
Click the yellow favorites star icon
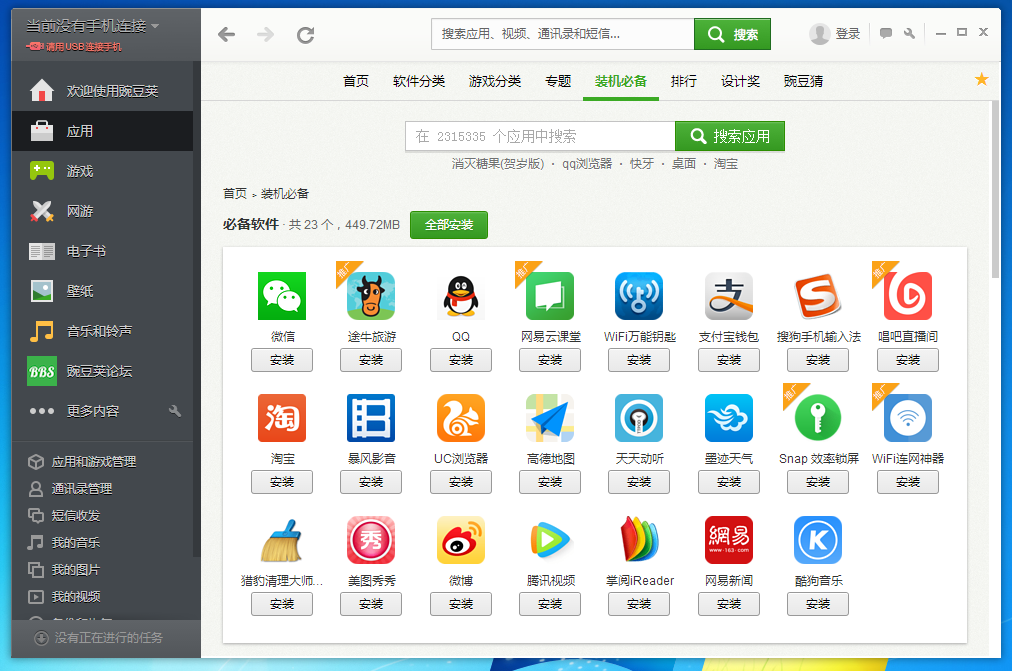[981, 78]
